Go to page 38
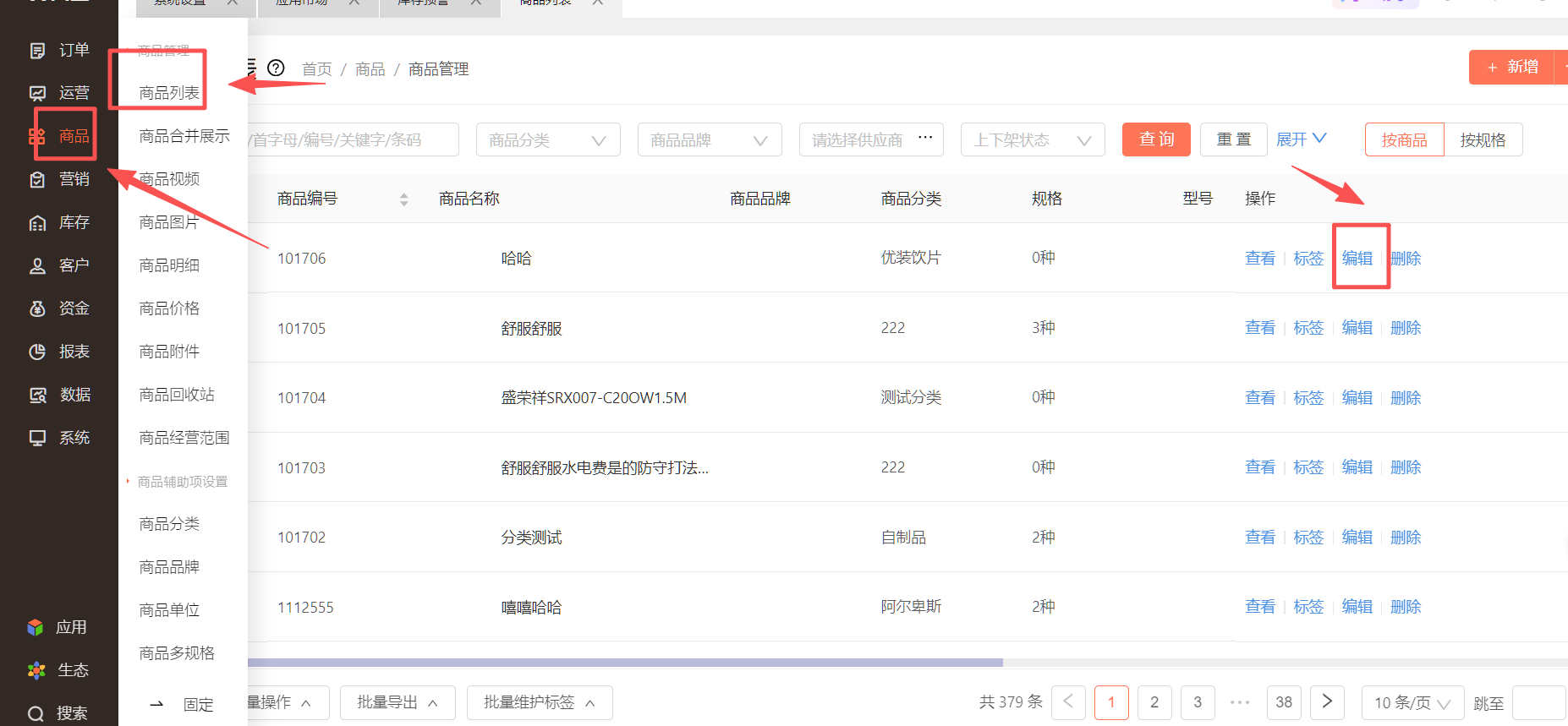Image resolution: width=1568 pixels, height=726 pixels. click(1284, 702)
